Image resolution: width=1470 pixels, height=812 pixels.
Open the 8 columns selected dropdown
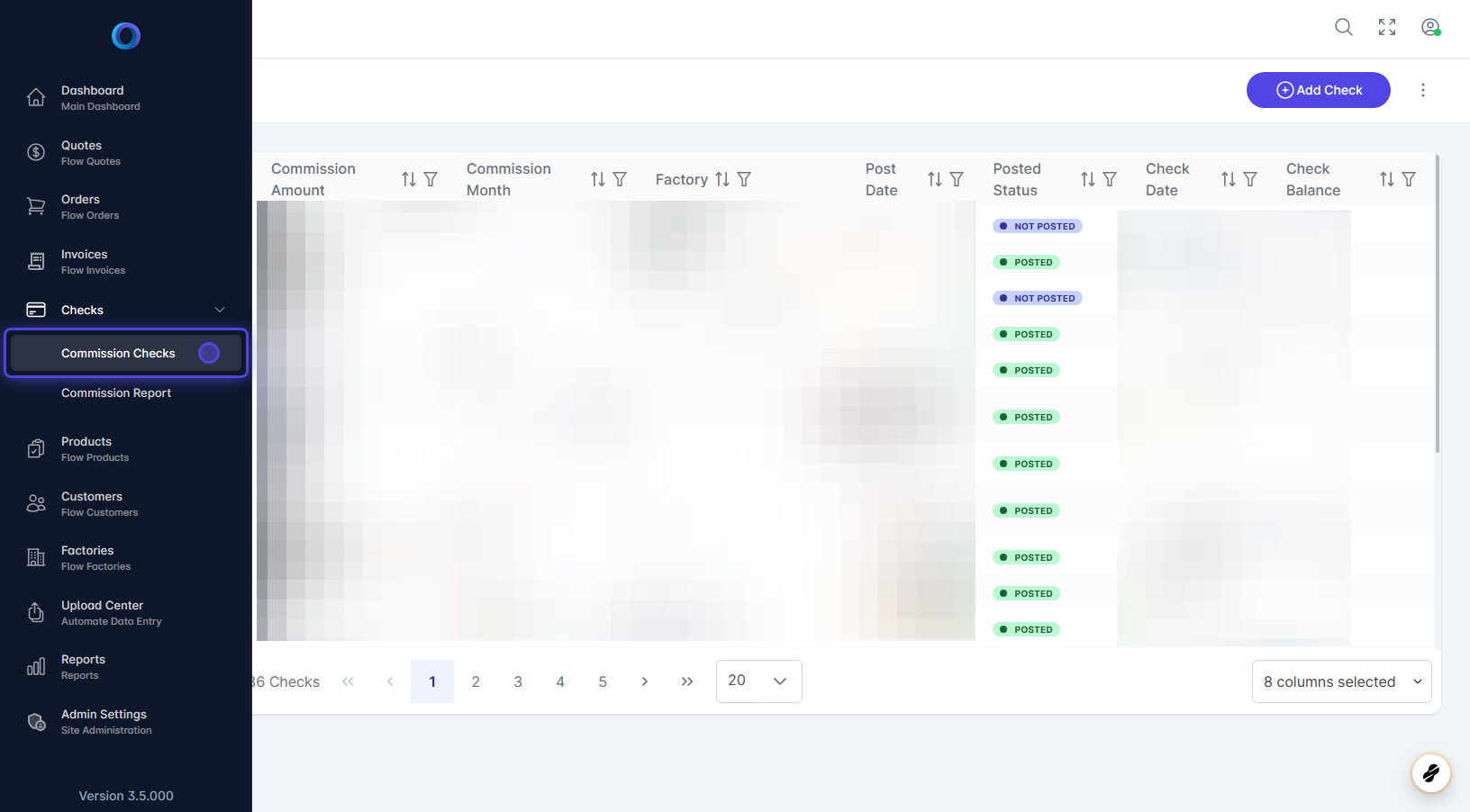(x=1341, y=681)
